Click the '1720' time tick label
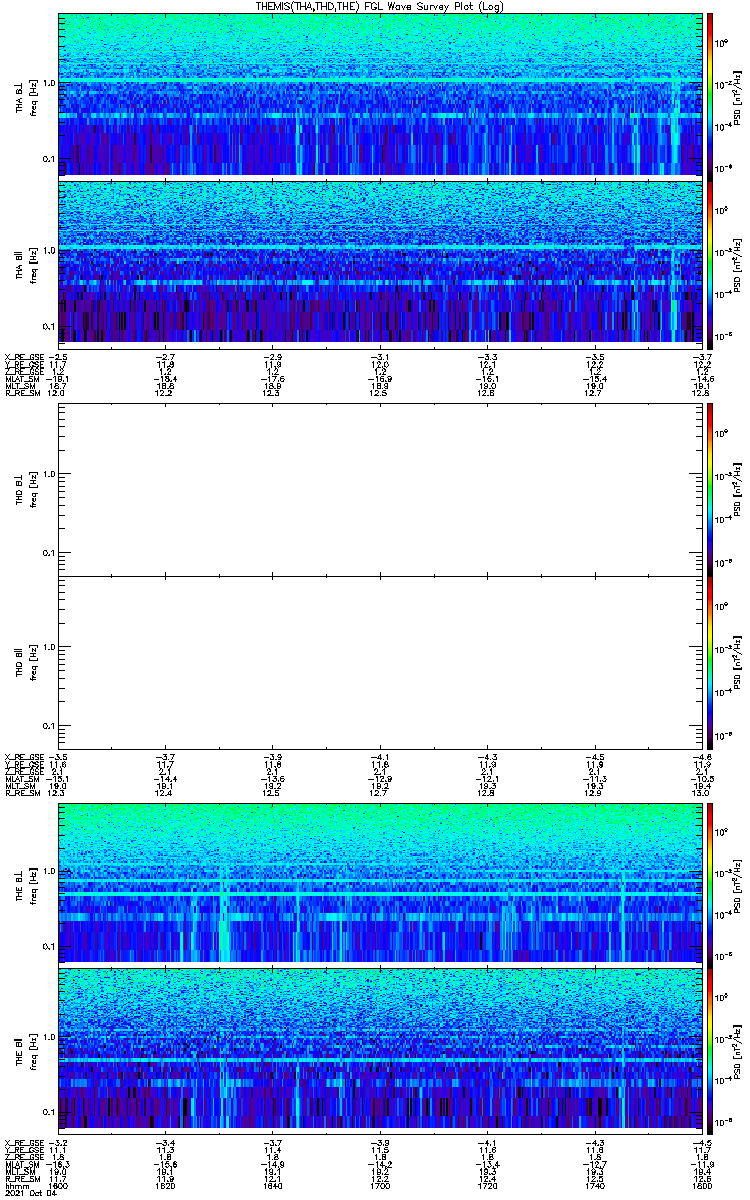 [486, 1185]
